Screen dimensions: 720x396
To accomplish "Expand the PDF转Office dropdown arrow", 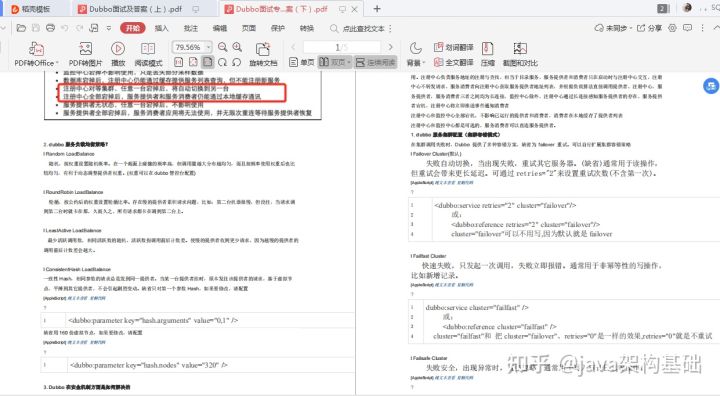I will [57, 63].
